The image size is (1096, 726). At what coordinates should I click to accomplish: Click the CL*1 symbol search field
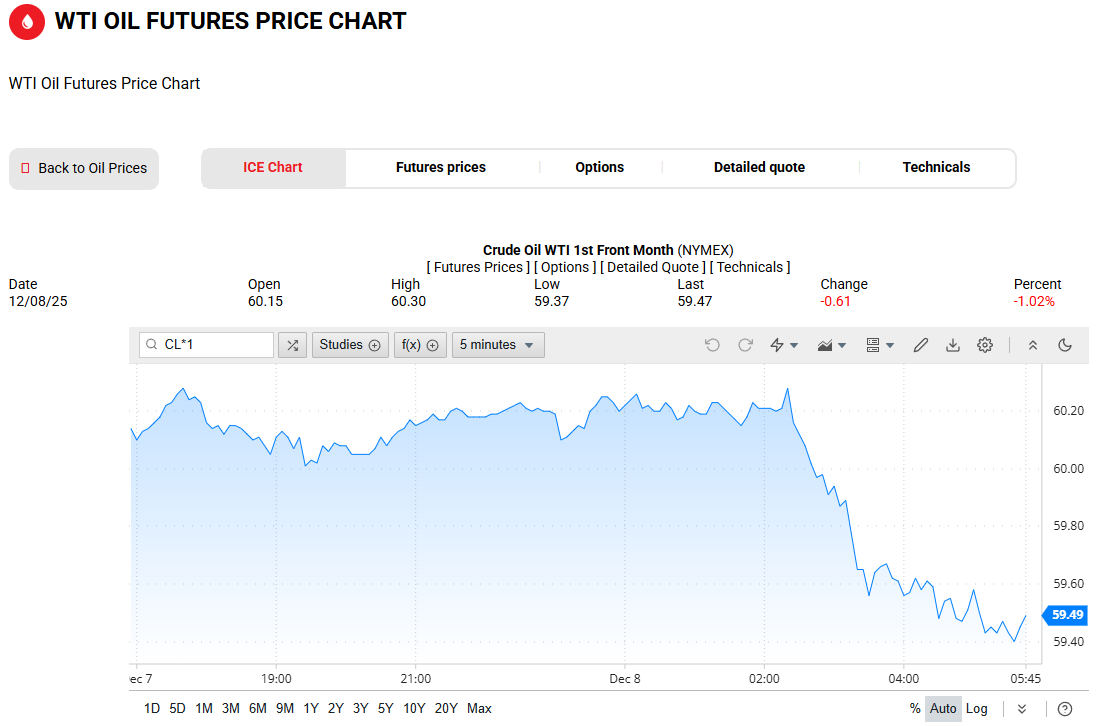click(207, 345)
